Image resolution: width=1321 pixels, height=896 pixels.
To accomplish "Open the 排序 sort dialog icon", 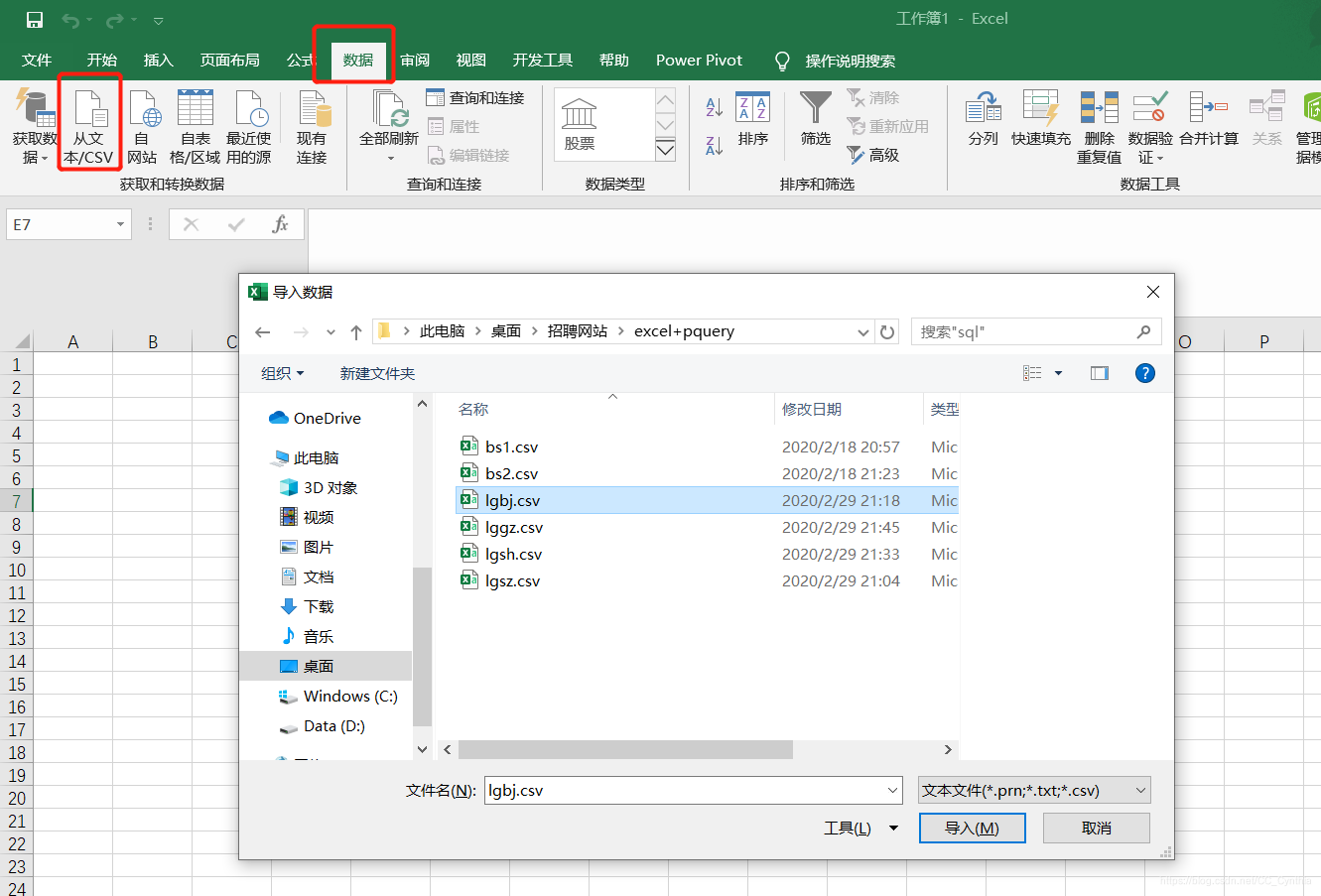I will (753, 120).
